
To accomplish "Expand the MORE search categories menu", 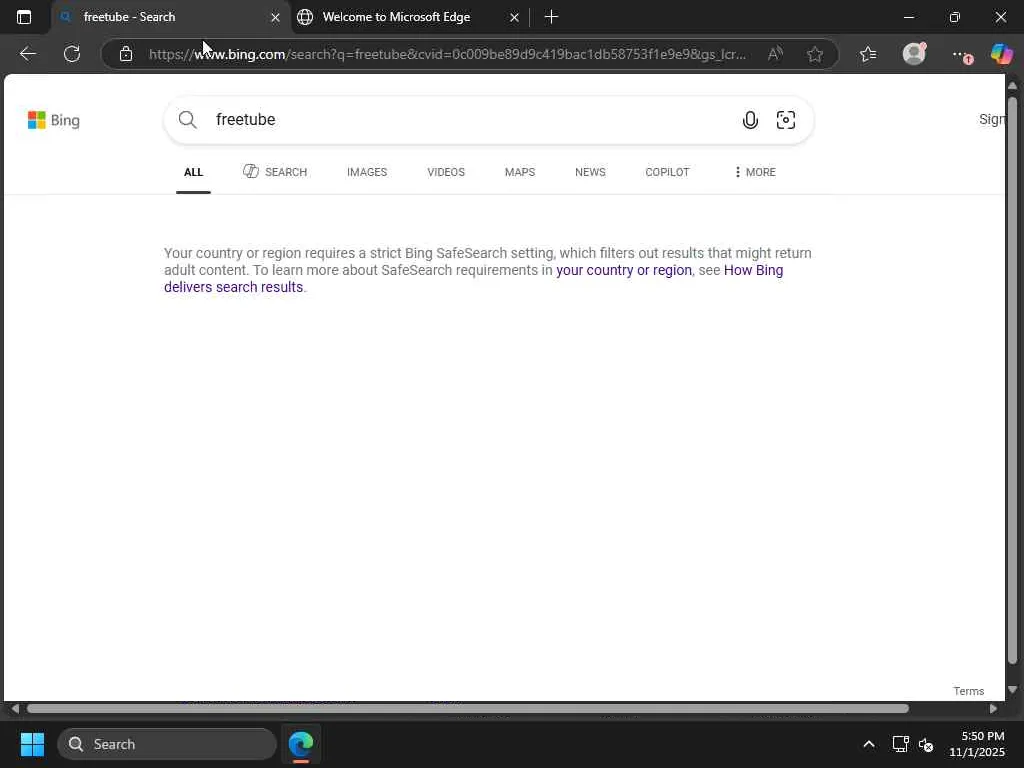I will coord(755,172).
